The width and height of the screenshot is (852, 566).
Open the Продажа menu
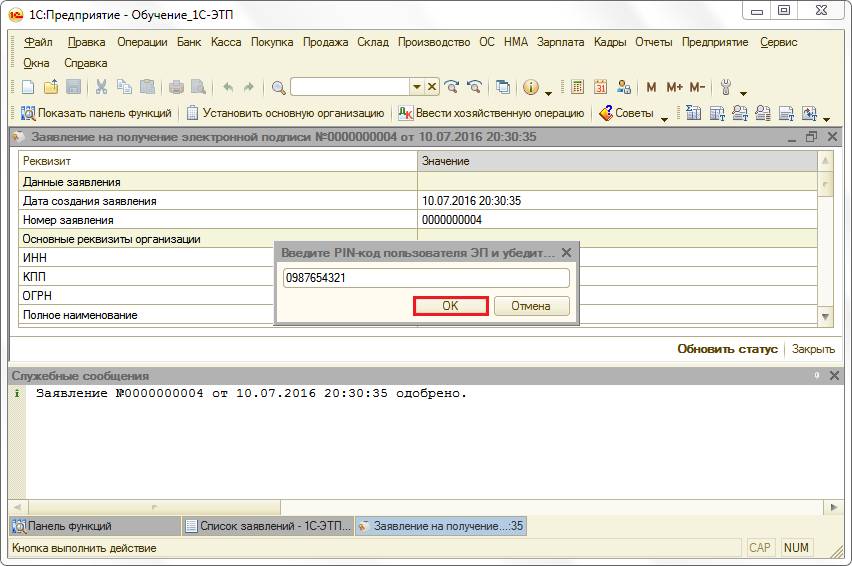click(325, 42)
